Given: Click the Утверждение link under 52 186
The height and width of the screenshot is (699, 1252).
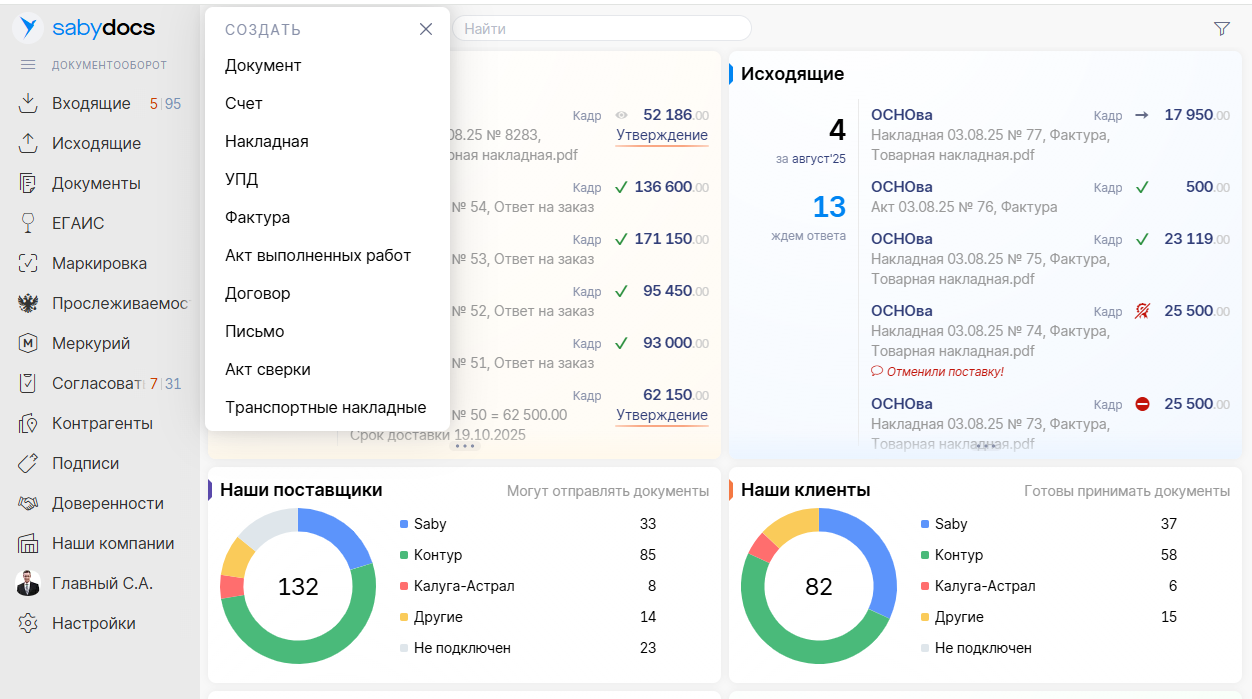Looking at the screenshot, I should [661, 135].
